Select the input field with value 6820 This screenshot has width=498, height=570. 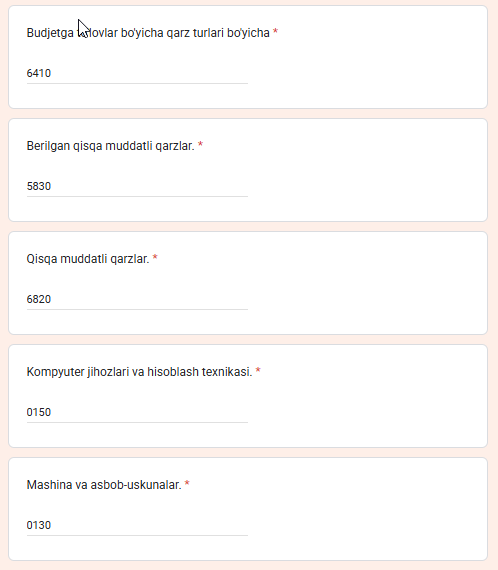point(137,299)
